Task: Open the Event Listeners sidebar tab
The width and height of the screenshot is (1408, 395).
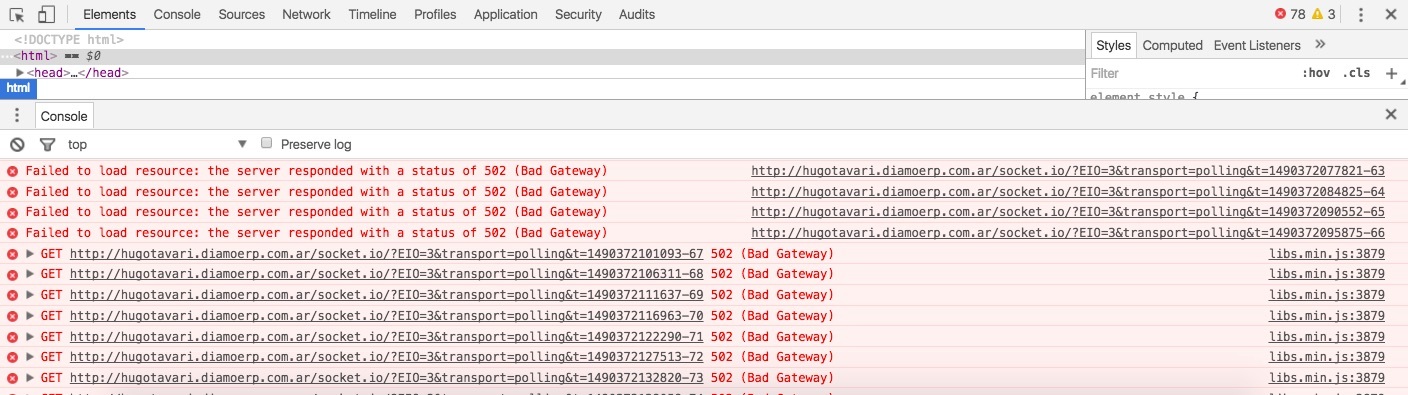Action: 1257,45
